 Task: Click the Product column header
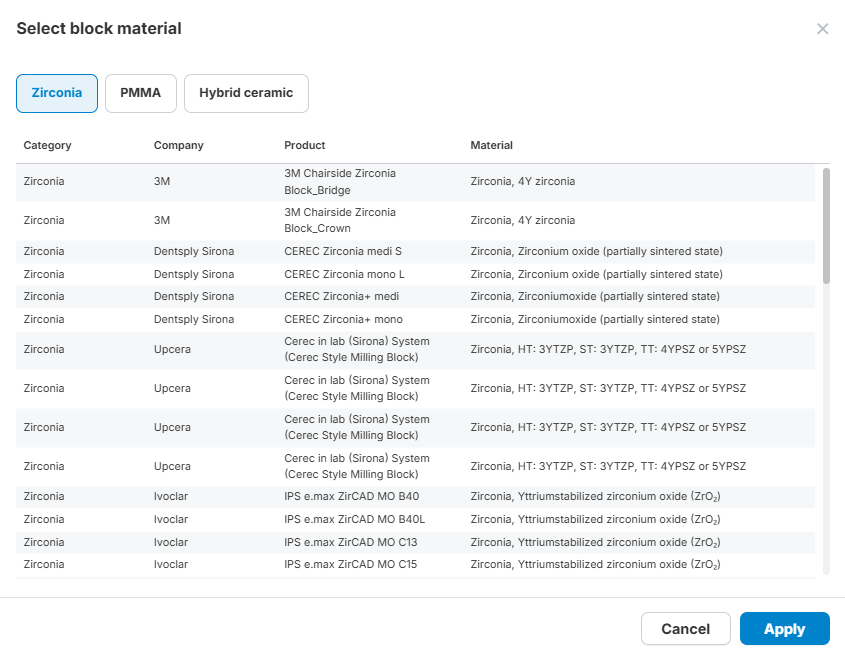click(305, 145)
